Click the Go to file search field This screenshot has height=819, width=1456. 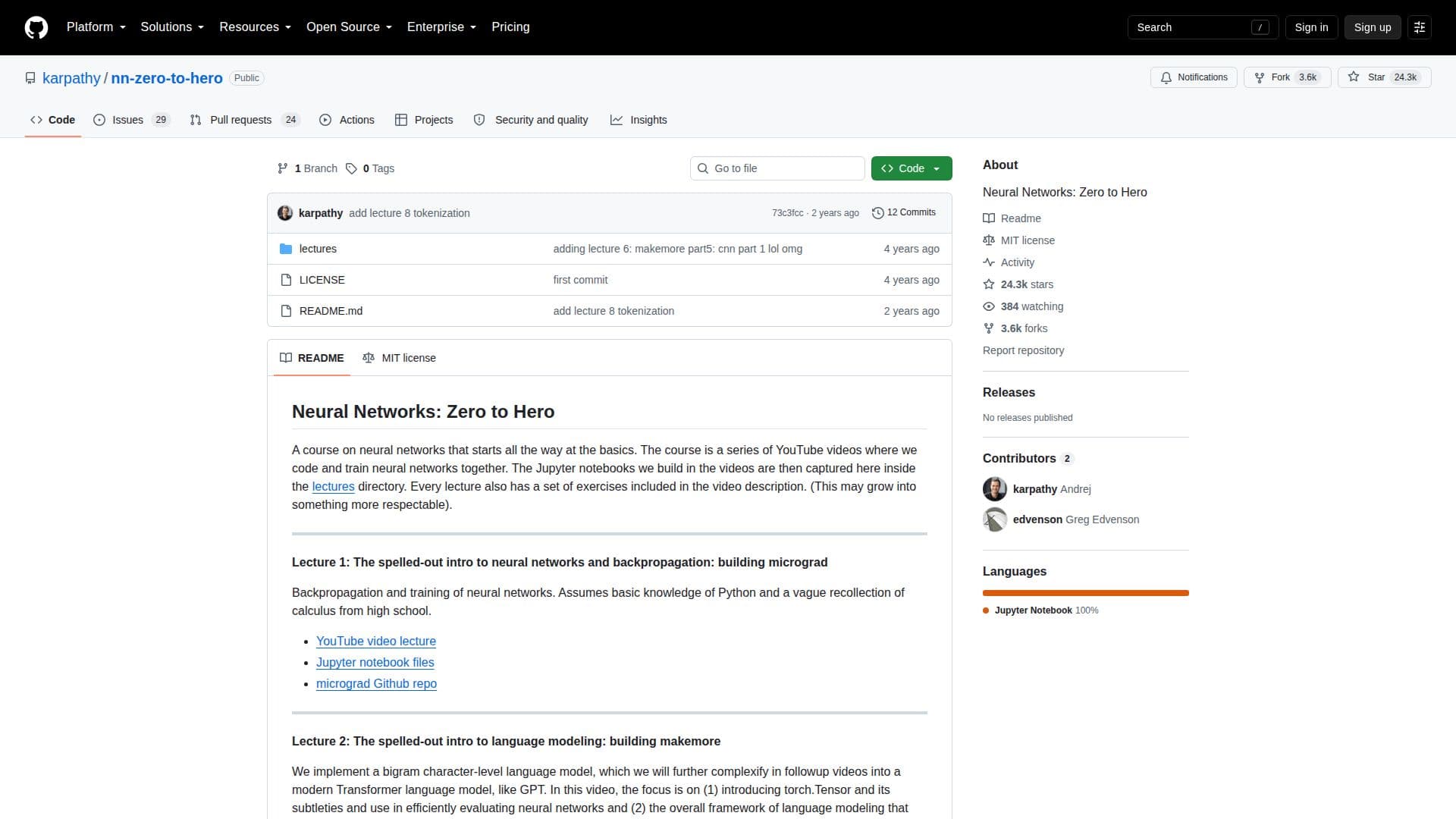(777, 168)
